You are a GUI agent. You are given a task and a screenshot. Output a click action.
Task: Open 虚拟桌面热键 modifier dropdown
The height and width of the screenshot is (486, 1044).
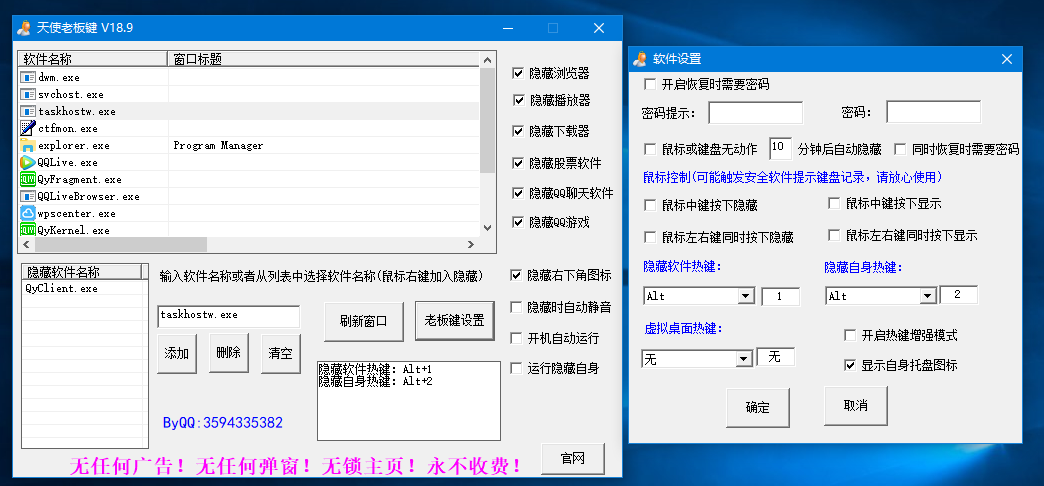[x=744, y=360]
